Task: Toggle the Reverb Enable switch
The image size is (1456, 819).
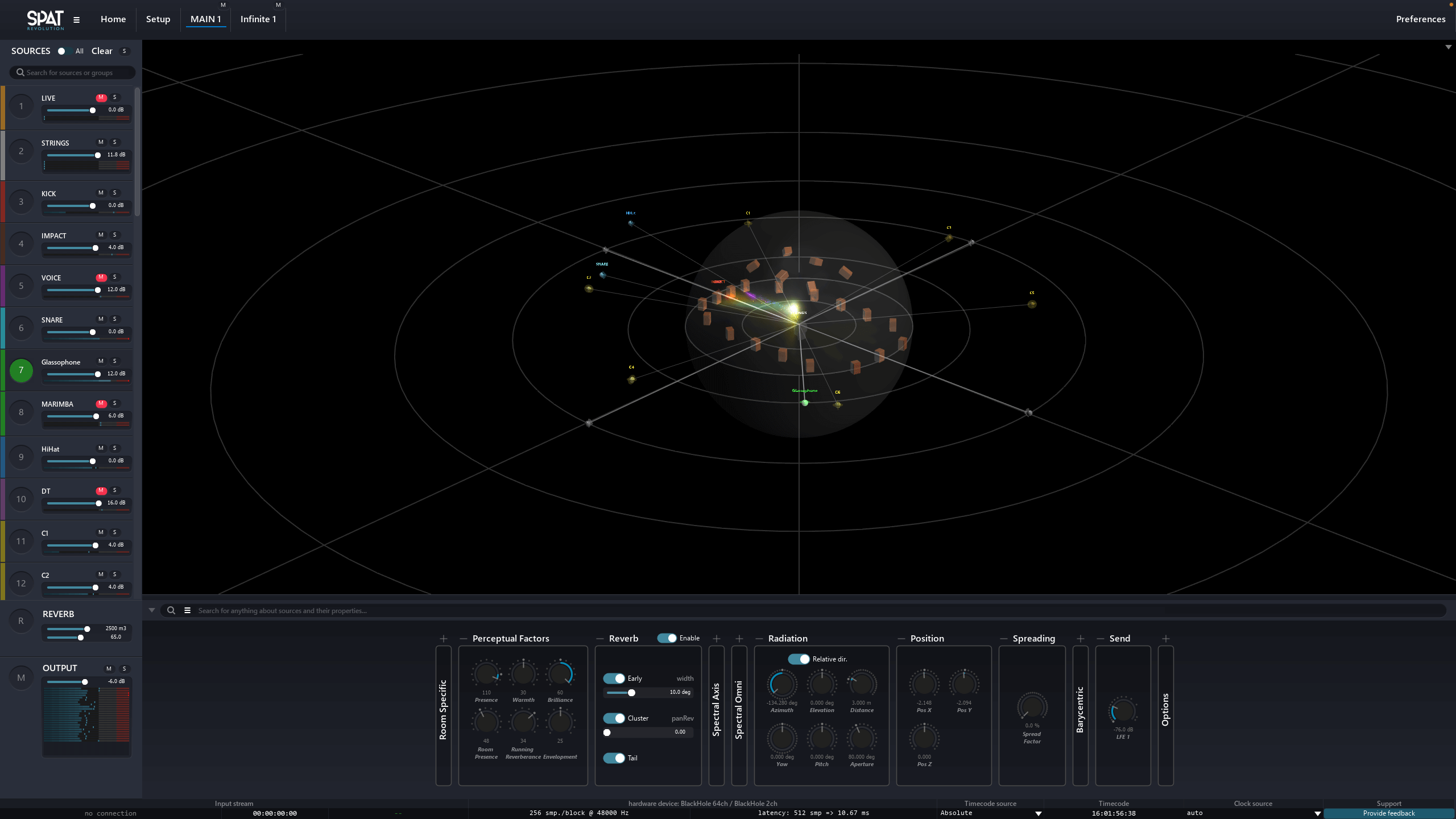Action: (667, 638)
